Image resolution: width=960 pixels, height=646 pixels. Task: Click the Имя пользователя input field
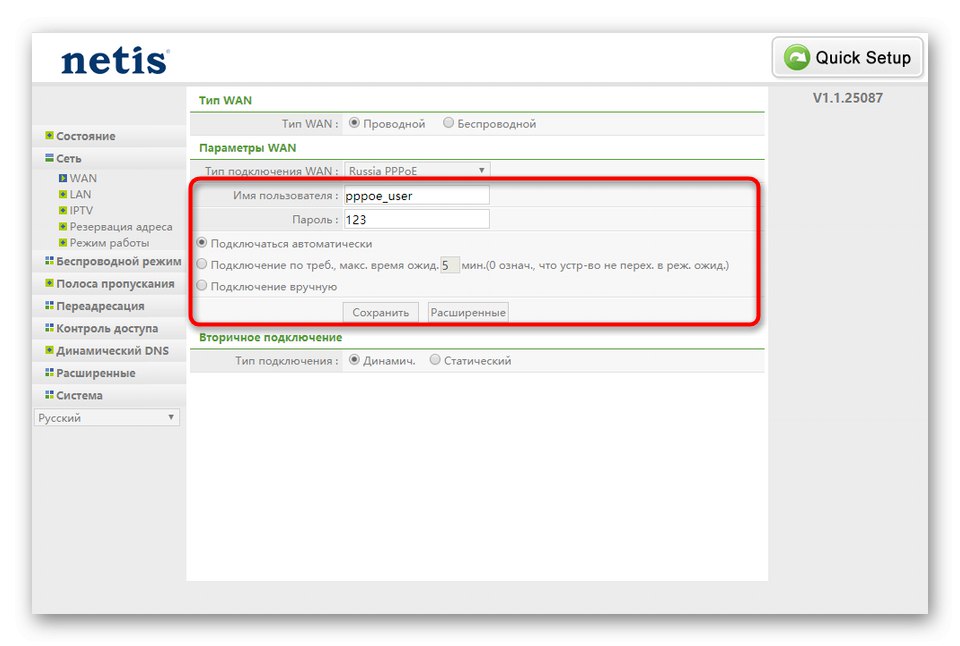click(x=416, y=195)
